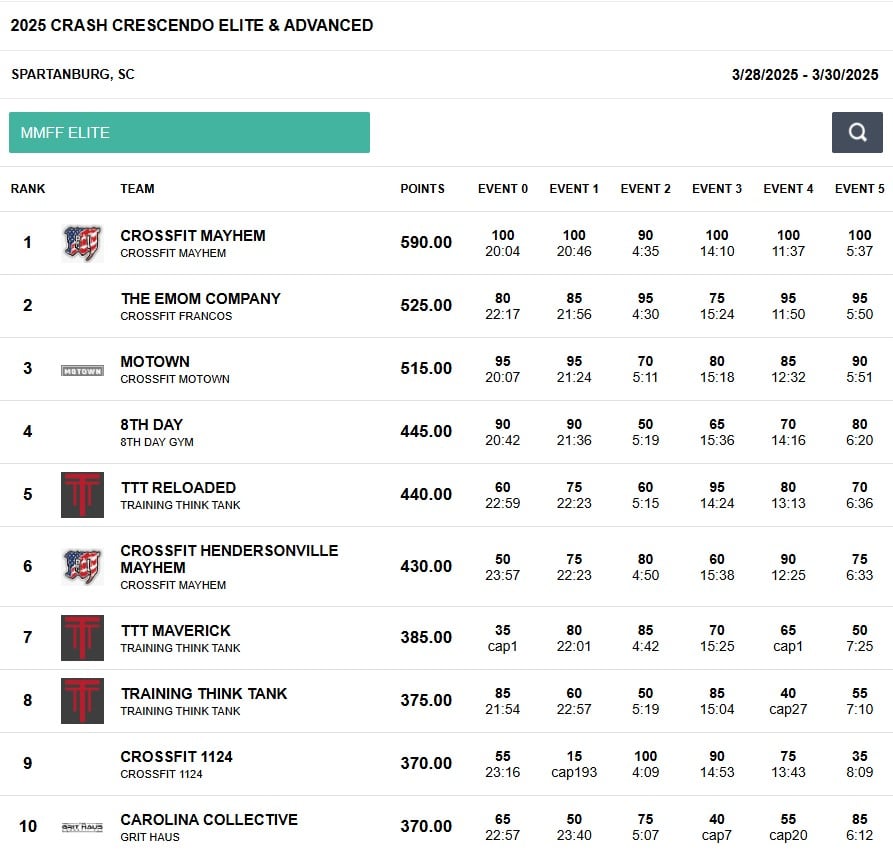The height and width of the screenshot is (856, 893).
Task: Click TTT Maverick's Event 1 time 22:01
Action: 574,646
